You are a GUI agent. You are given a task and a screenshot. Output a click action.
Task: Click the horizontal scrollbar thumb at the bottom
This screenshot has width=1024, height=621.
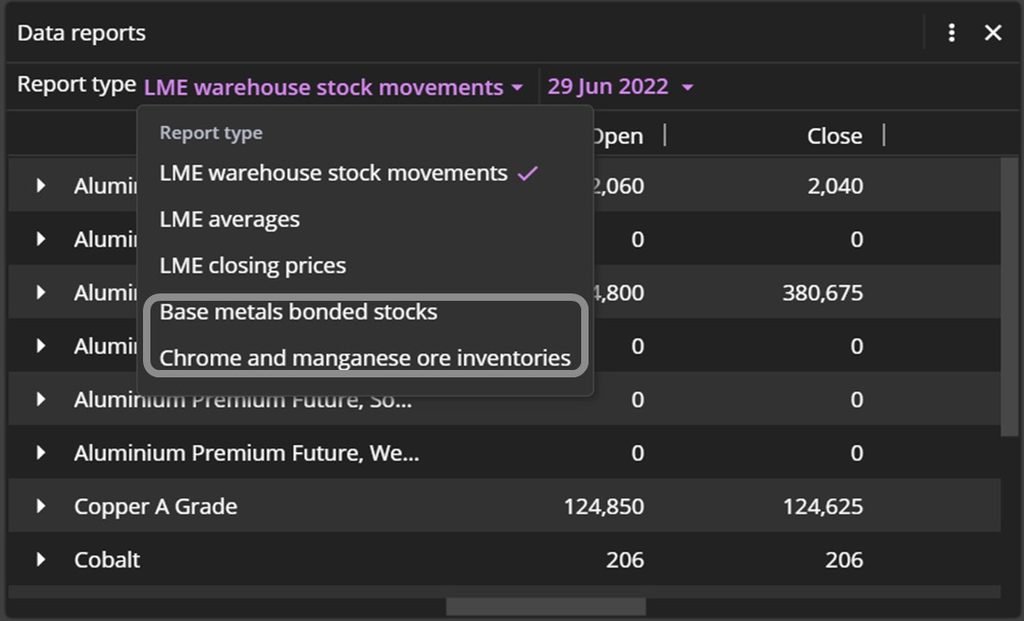coord(546,607)
